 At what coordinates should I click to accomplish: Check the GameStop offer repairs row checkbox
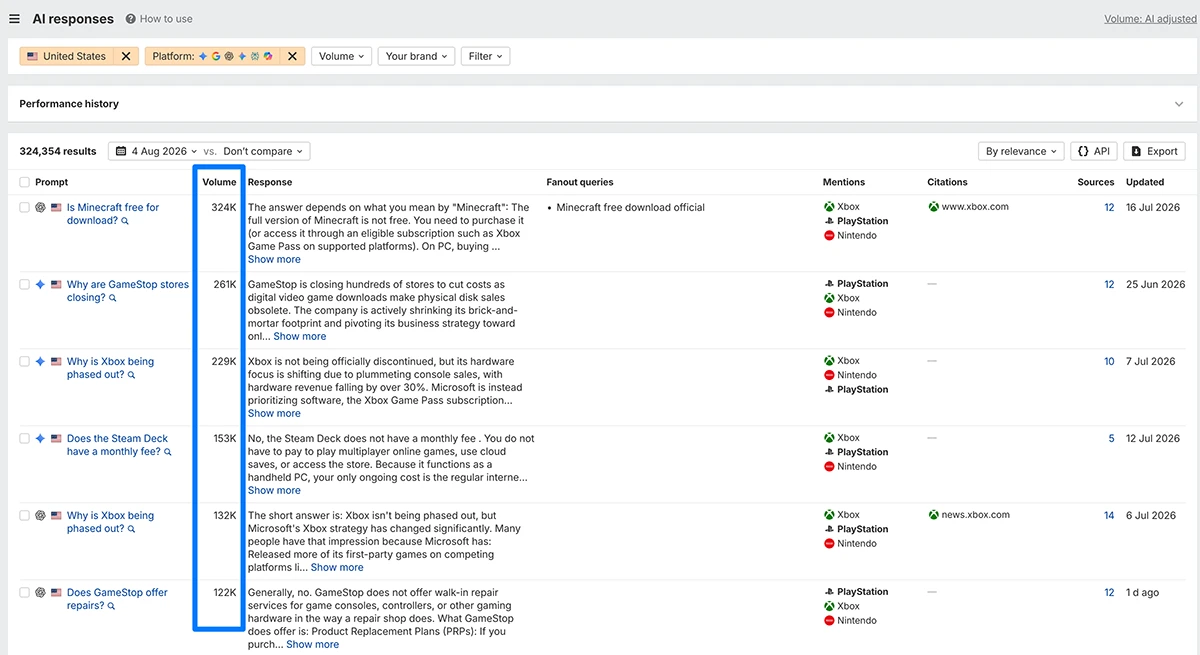(24, 593)
